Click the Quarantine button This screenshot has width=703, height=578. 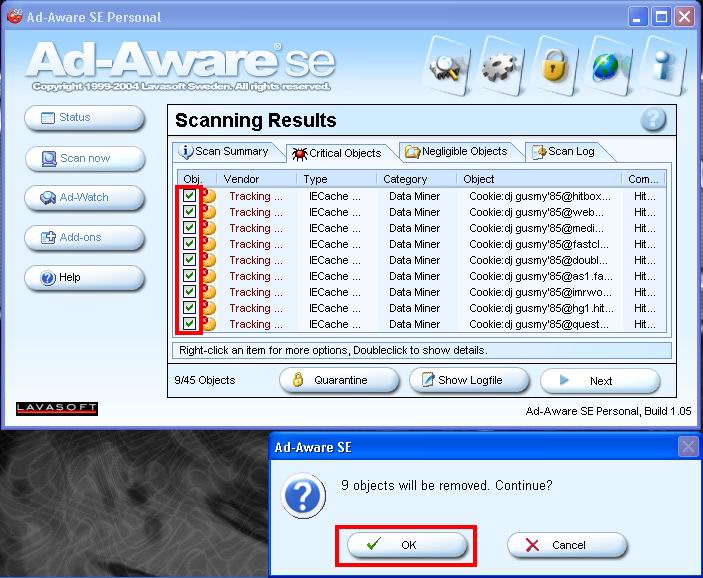339,380
